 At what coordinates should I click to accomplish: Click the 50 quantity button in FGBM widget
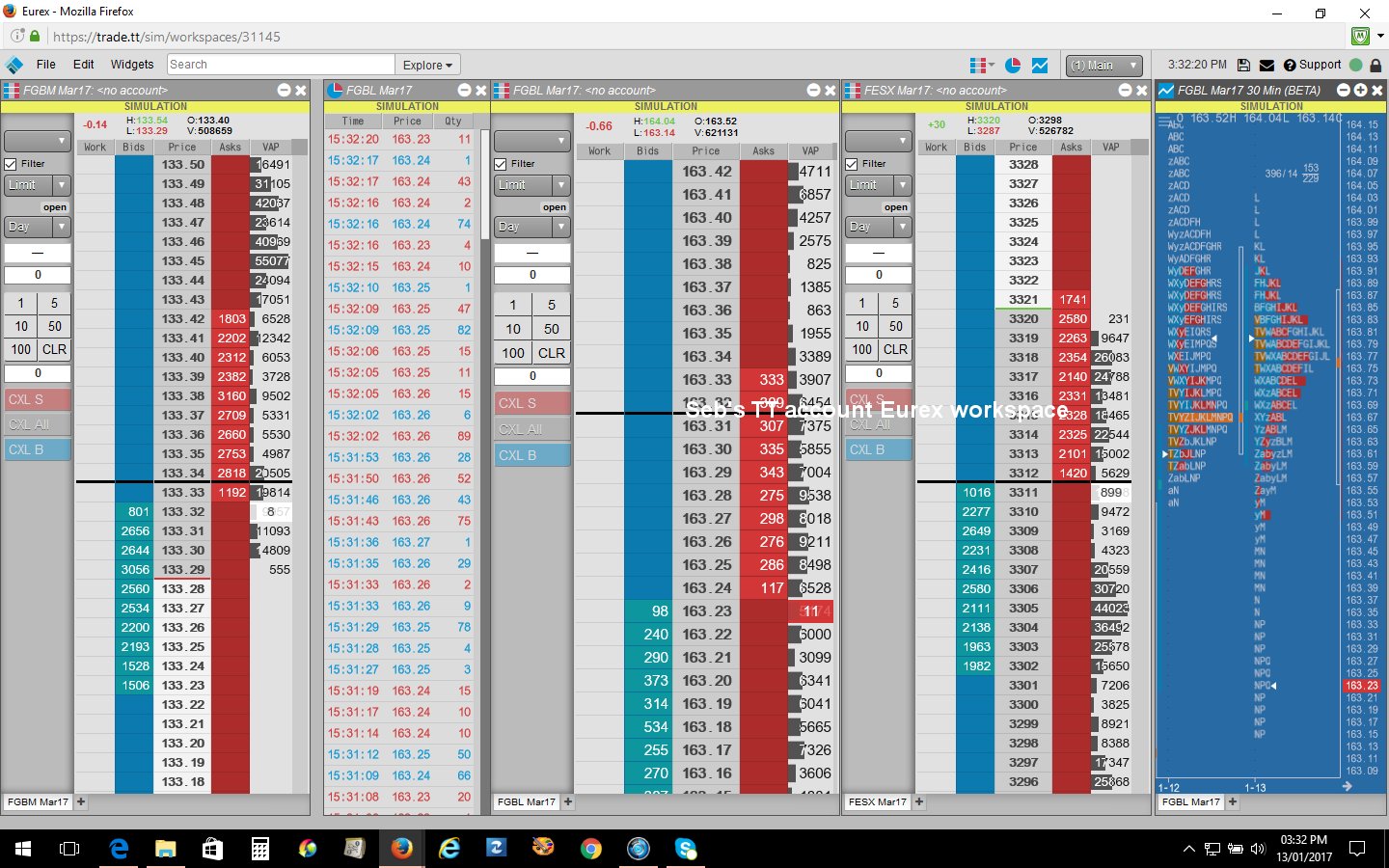coord(55,326)
